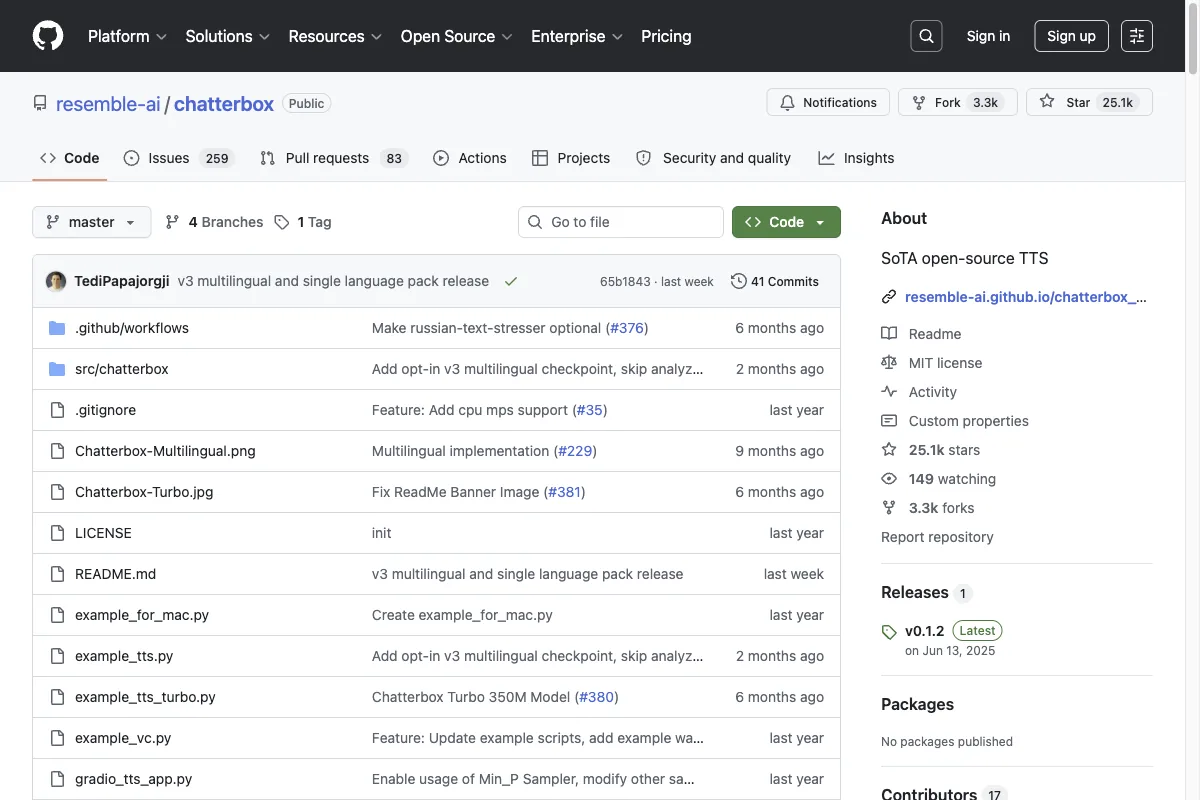This screenshot has height=800, width=1200.
Task: Open the gradio_tts_app.py file
Action: click(134, 779)
